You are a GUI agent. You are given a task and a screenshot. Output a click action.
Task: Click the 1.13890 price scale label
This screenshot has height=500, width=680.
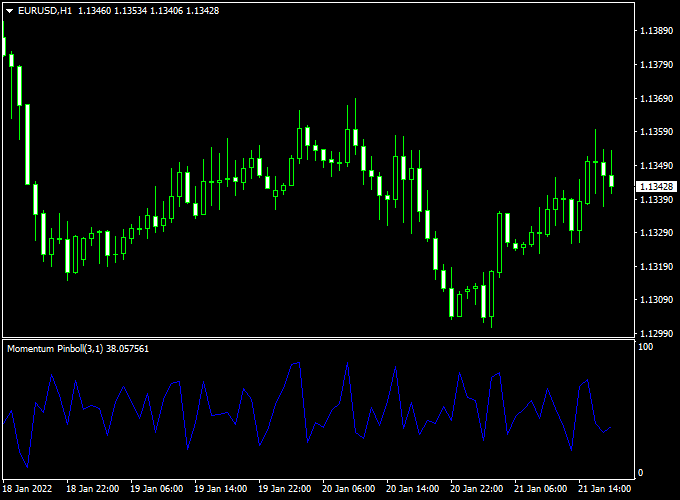tap(657, 31)
